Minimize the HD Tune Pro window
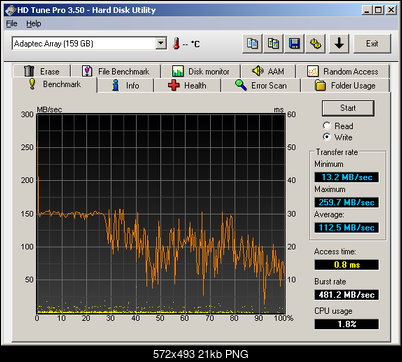402x362 pixels. [x=367, y=10]
